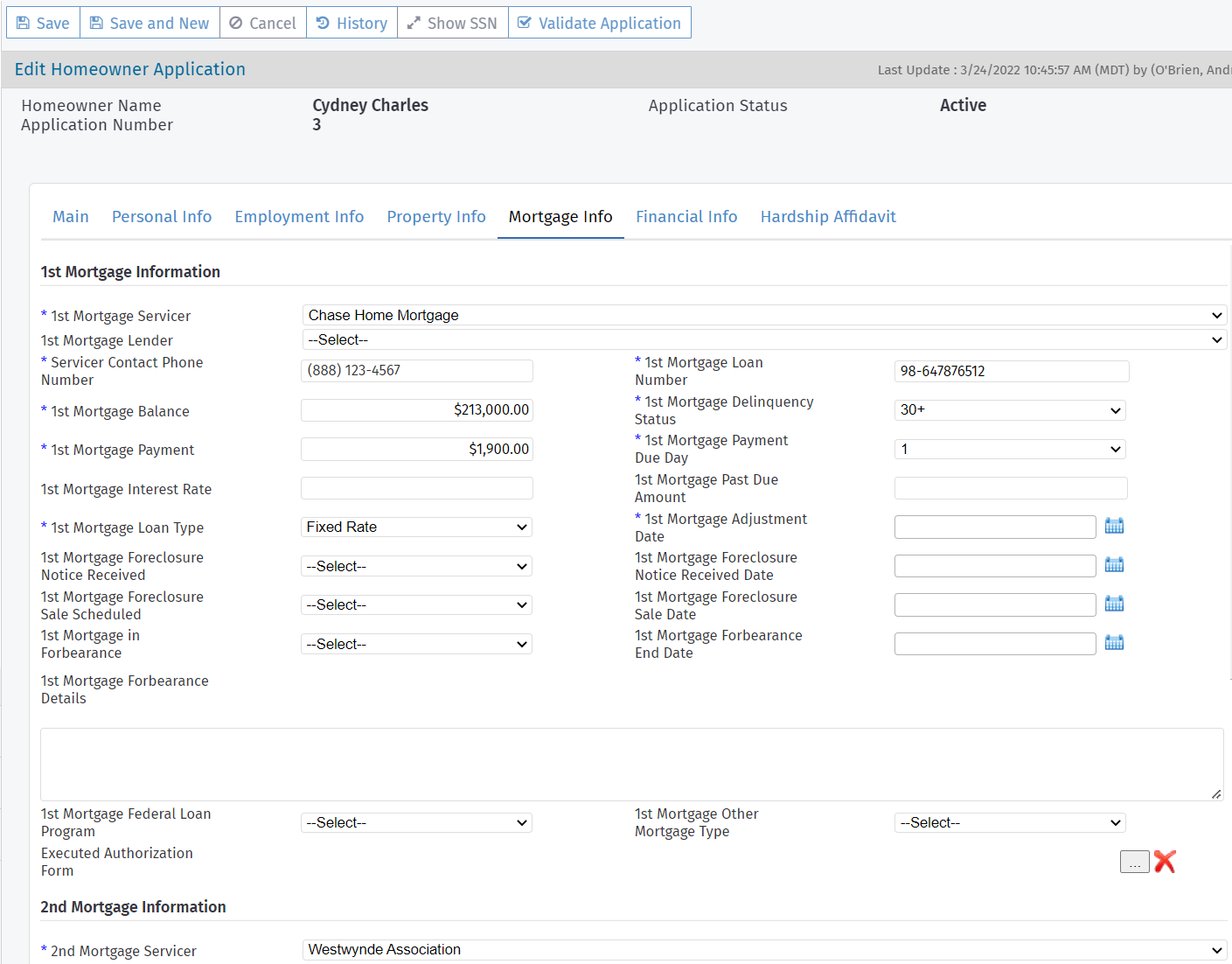Browse for Executed Authorization Form file
1232x964 pixels.
[1134, 862]
